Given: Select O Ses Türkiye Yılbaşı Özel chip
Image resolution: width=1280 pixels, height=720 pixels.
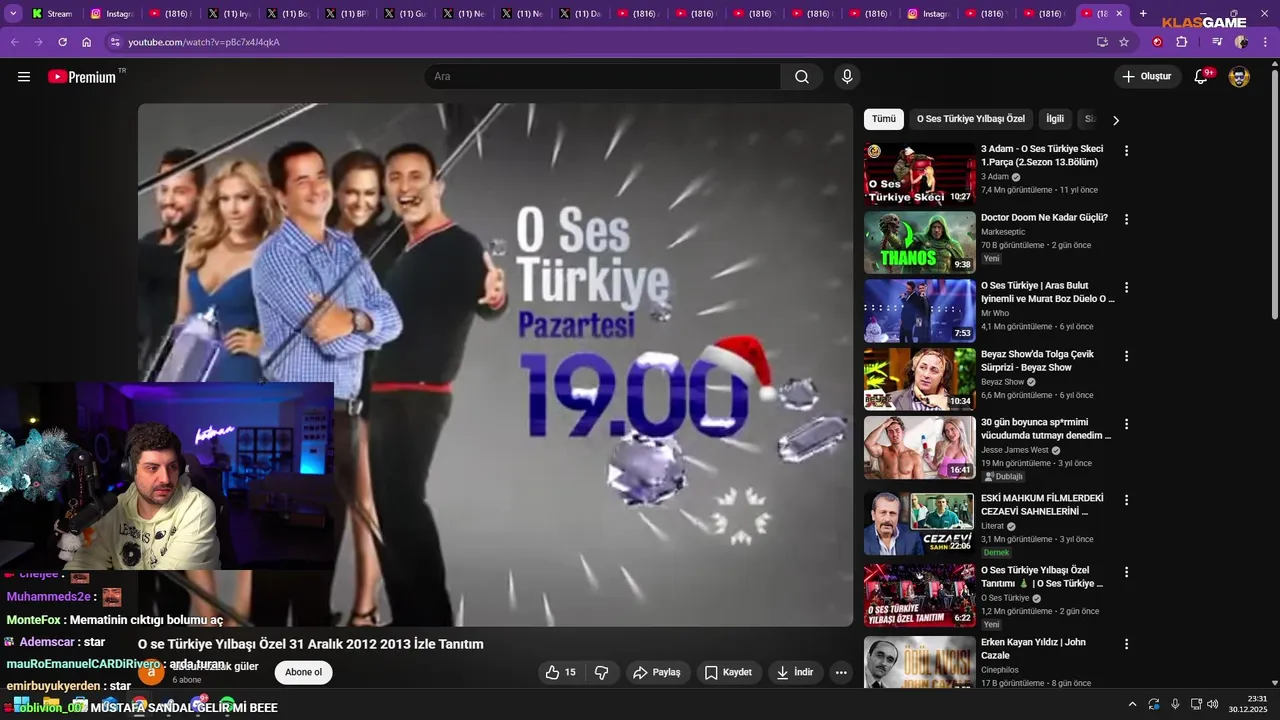Looking at the screenshot, I should [971, 119].
